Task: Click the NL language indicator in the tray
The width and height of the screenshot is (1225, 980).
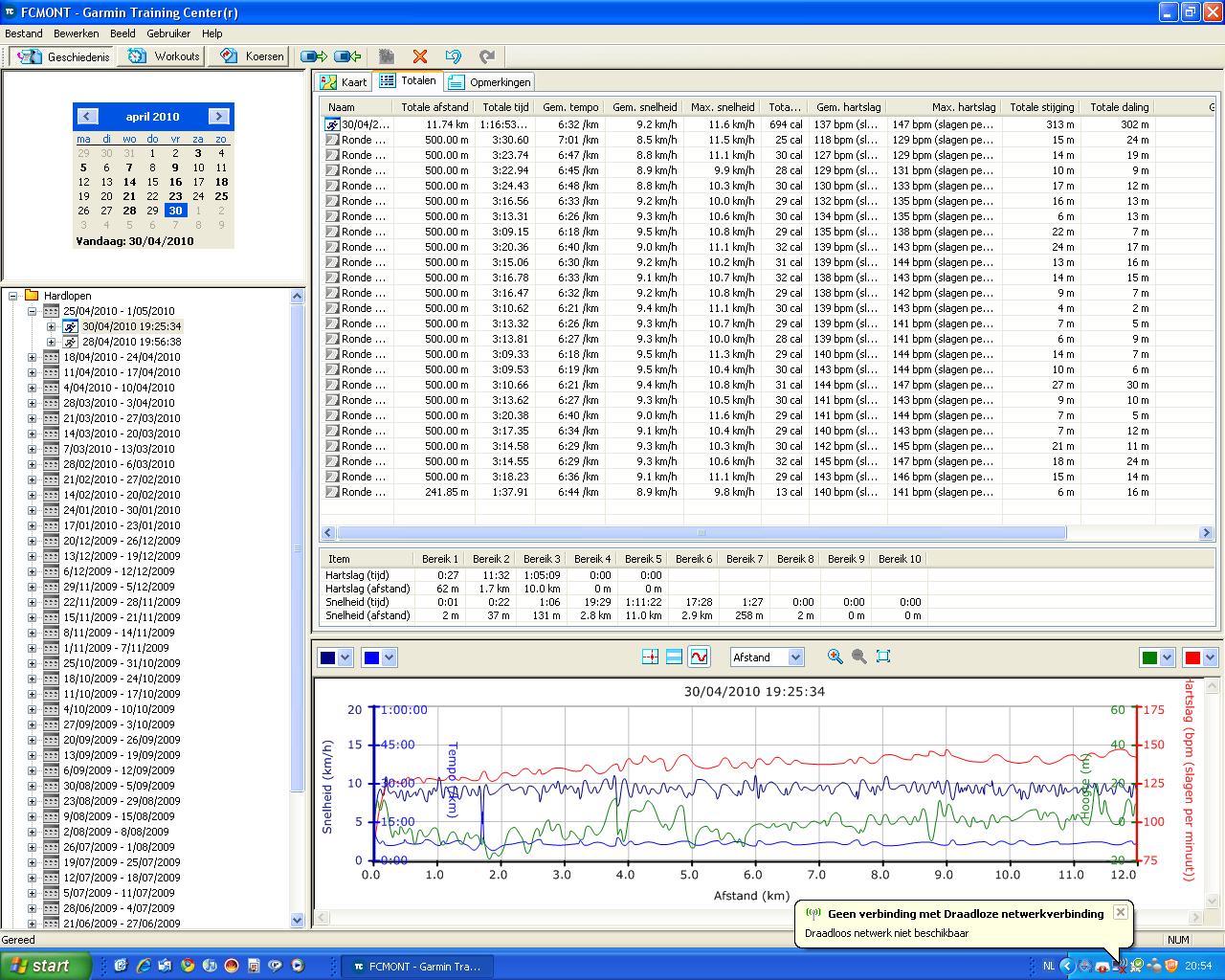Action: 1049,967
